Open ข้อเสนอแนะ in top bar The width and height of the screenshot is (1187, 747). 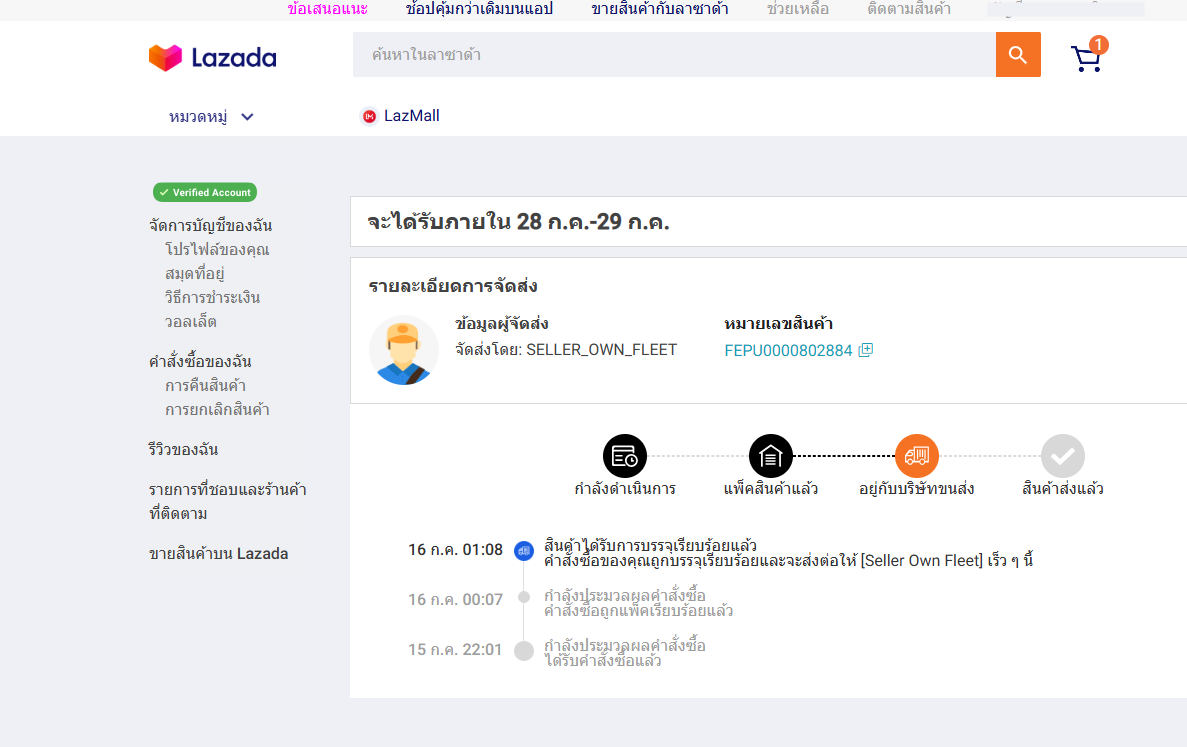click(328, 9)
